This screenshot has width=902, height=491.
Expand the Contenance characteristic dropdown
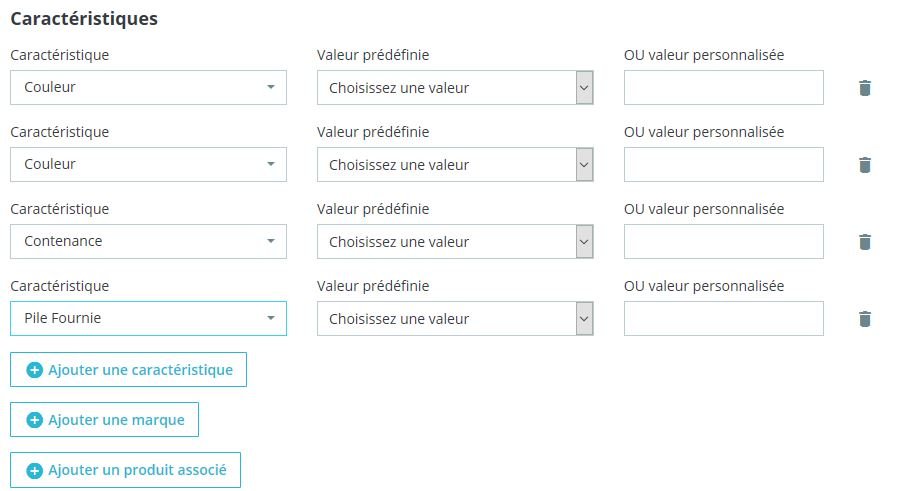tap(148, 241)
